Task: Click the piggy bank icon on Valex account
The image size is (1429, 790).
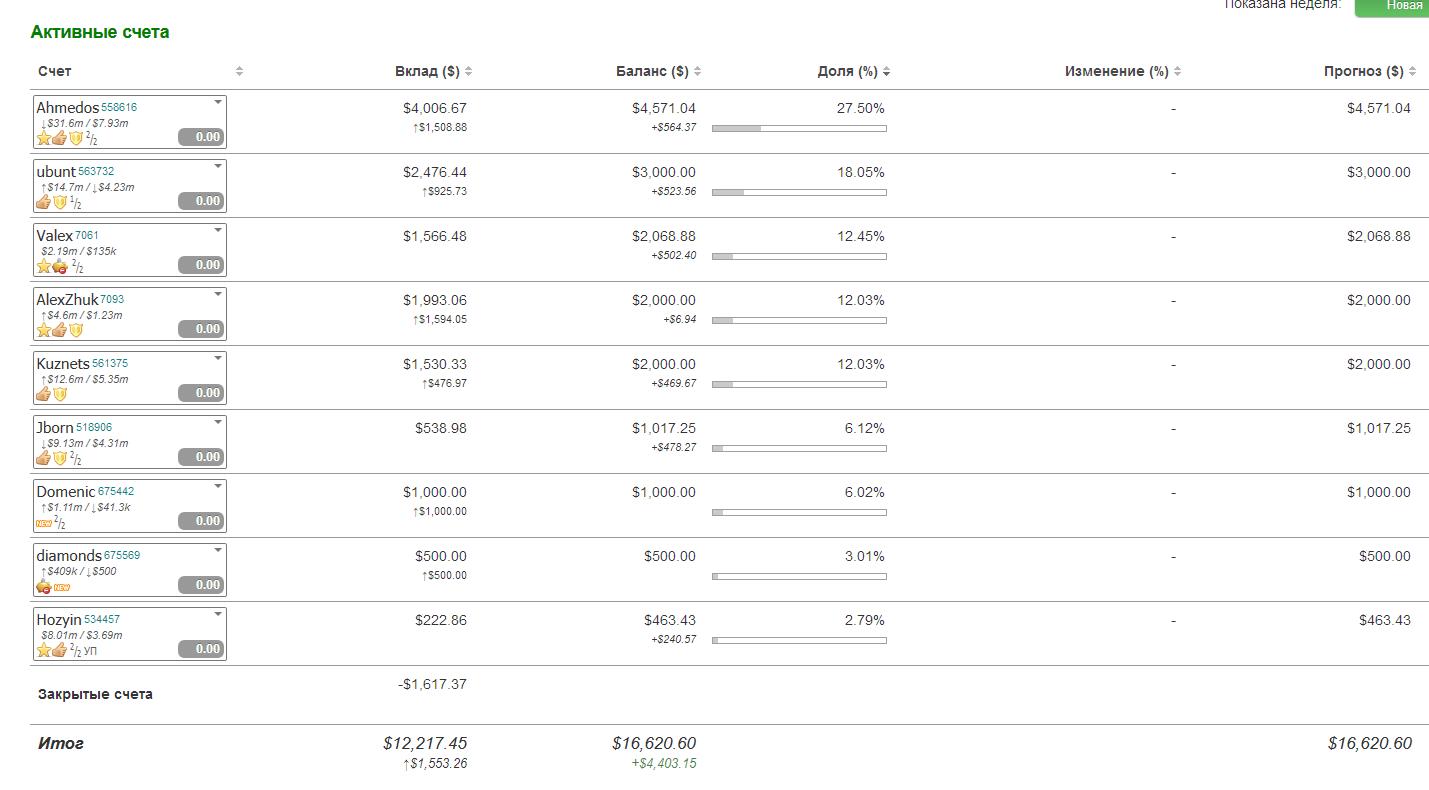Action: point(60,266)
